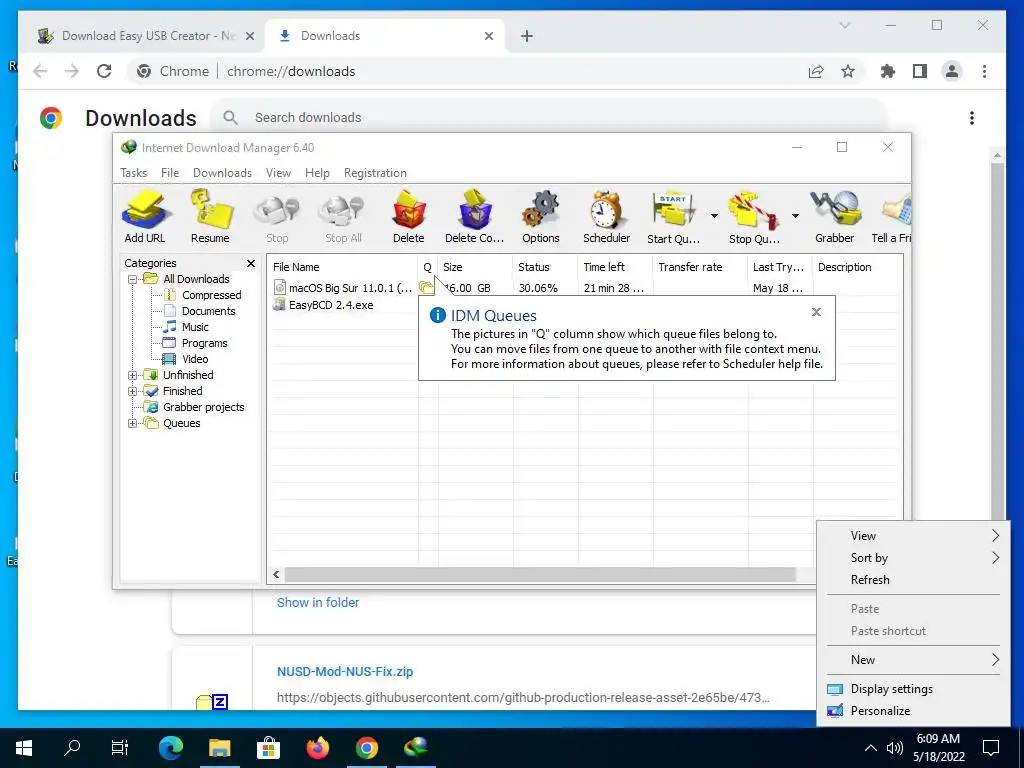Toggle Chrome's side panel icon
The width and height of the screenshot is (1024, 768).
(920, 71)
